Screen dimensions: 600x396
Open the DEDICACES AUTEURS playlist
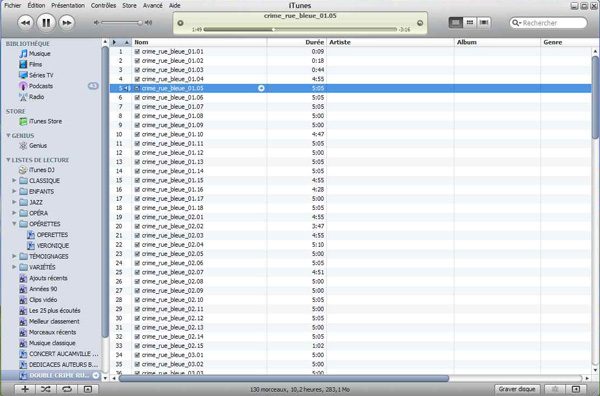pyautogui.click(x=59, y=365)
